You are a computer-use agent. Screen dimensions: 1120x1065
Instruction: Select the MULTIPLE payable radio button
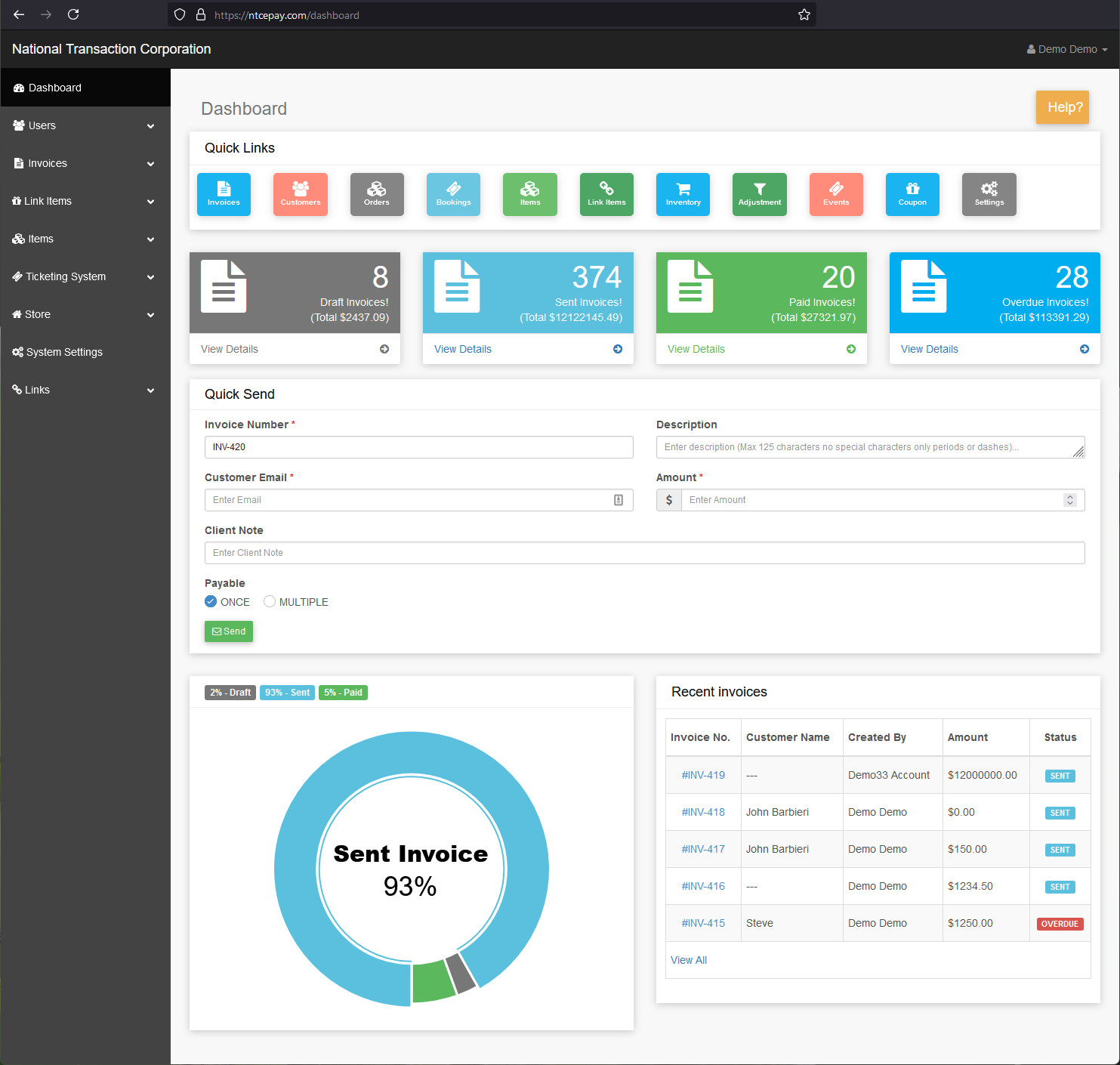(x=270, y=601)
